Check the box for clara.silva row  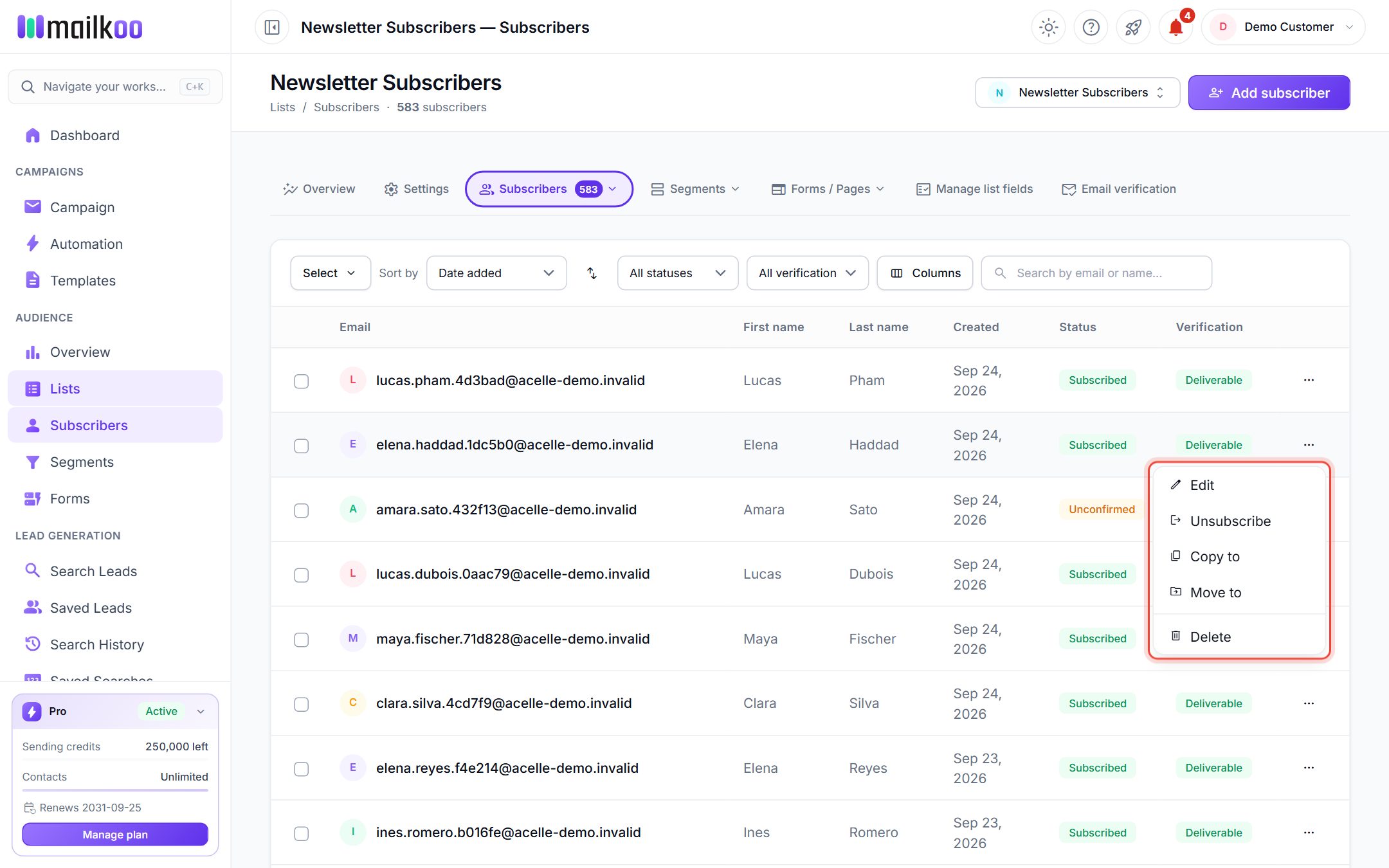[x=301, y=704]
